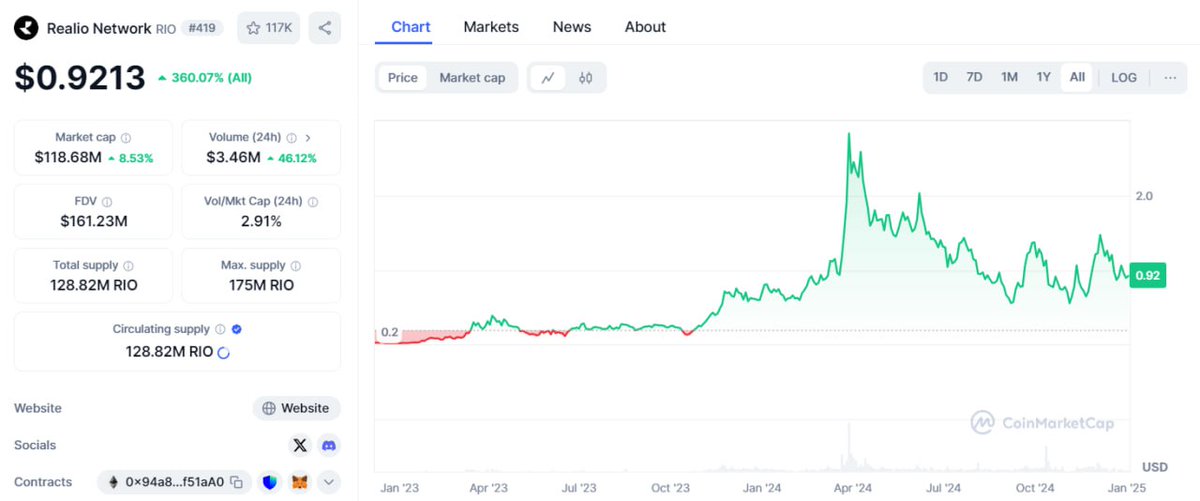The image size is (1200, 501).
Task: Switch to the Chart tab
Action: click(x=410, y=27)
